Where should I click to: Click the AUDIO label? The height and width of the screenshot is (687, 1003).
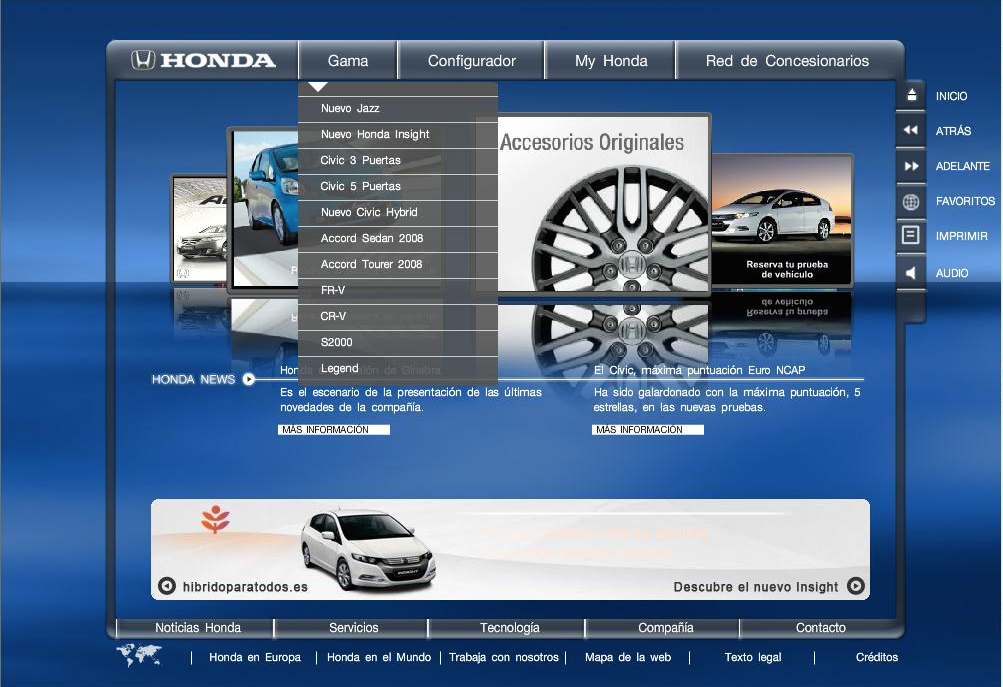point(952,273)
